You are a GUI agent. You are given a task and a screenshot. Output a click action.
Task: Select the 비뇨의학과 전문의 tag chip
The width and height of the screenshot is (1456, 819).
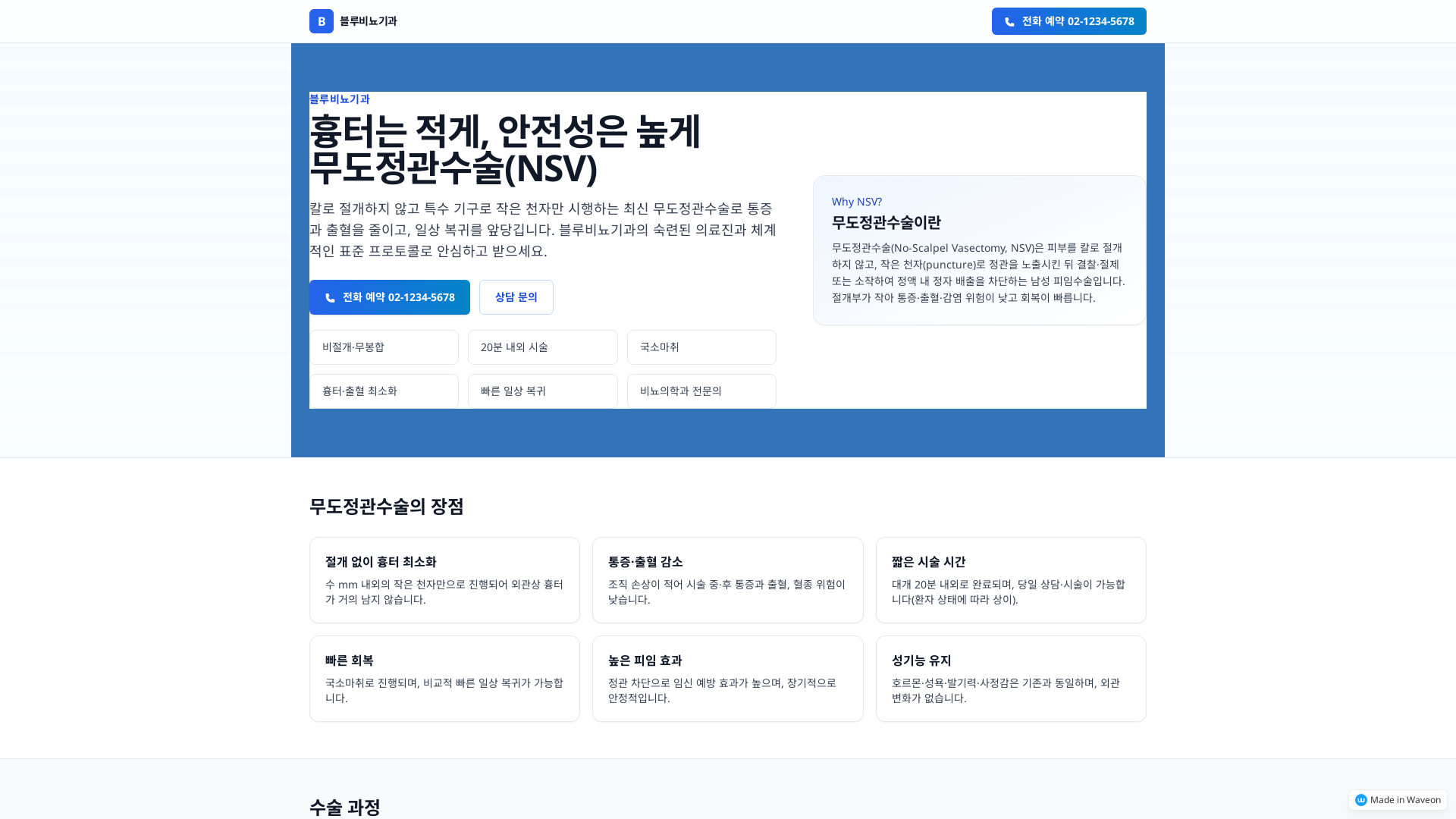pyautogui.click(x=701, y=391)
